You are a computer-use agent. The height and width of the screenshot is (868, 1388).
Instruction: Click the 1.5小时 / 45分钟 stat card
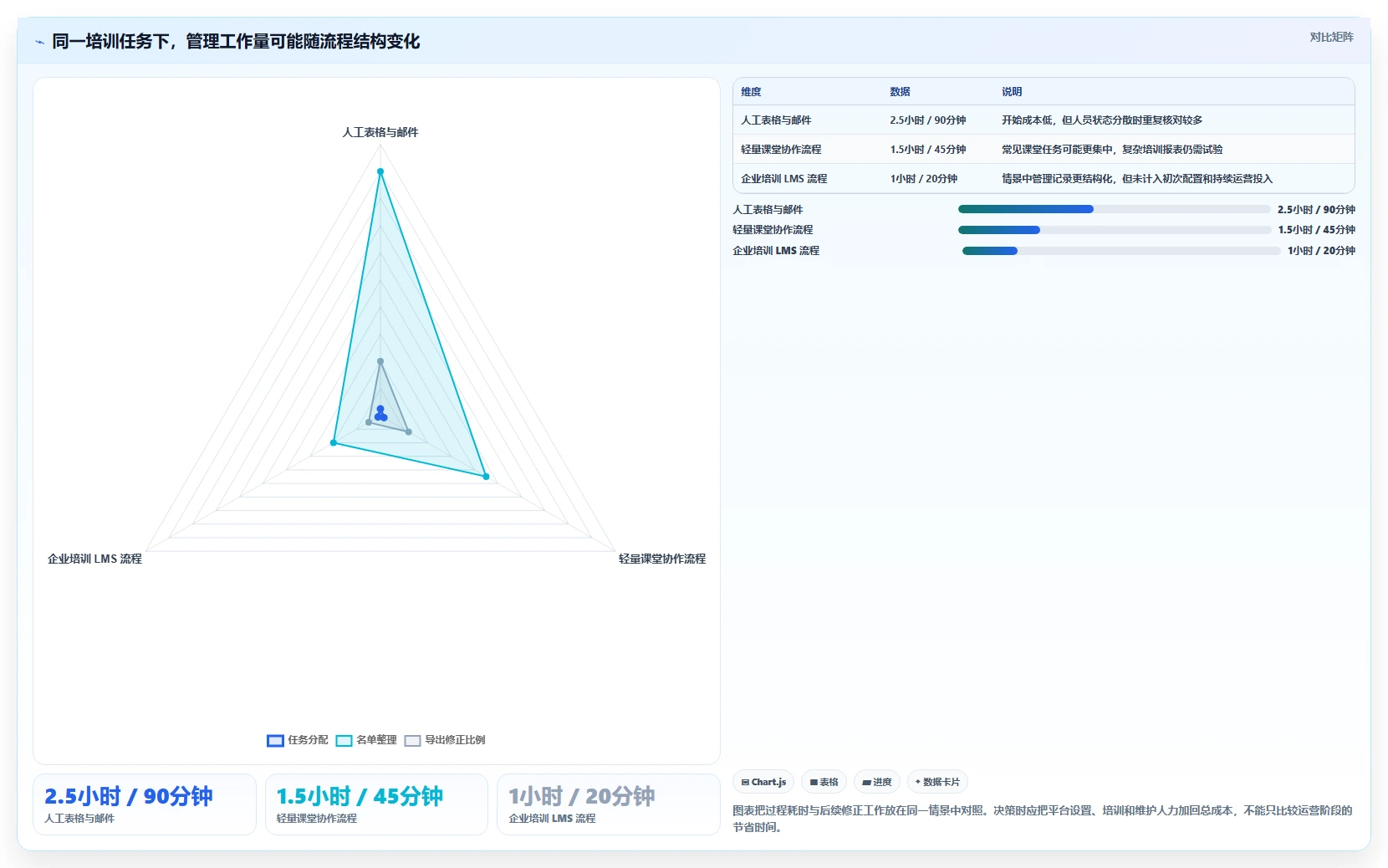click(x=376, y=804)
